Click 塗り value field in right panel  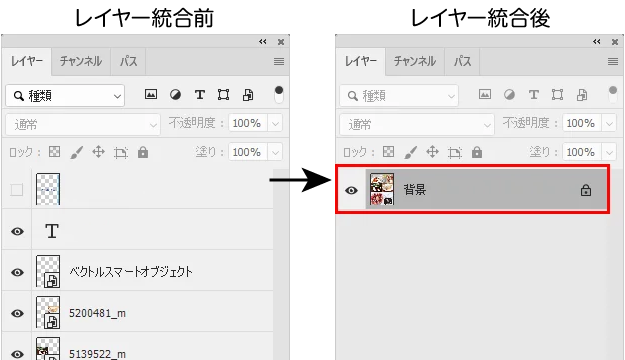(x=582, y=152)
